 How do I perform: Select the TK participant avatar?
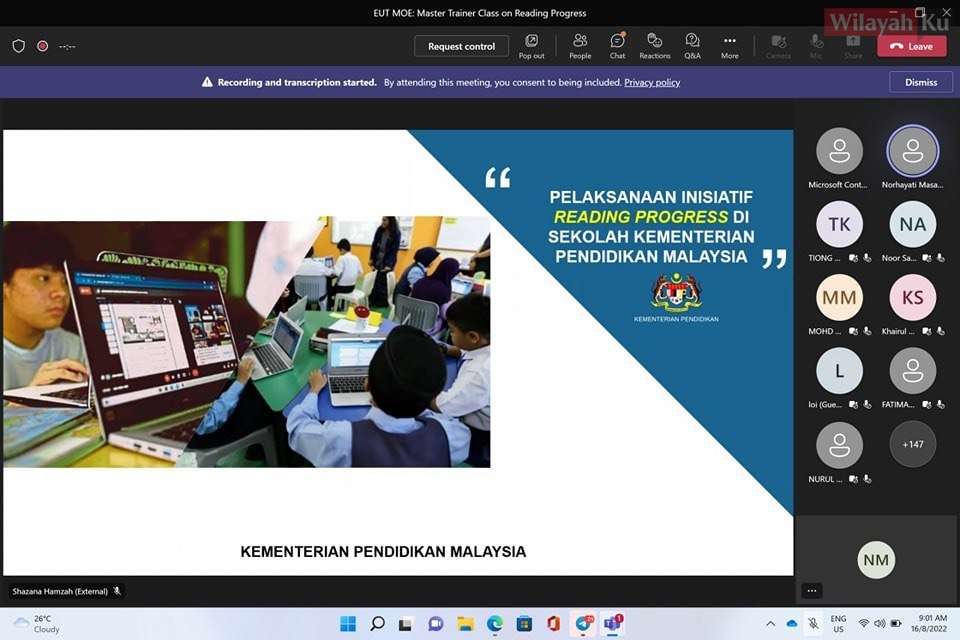coord(839,224)
